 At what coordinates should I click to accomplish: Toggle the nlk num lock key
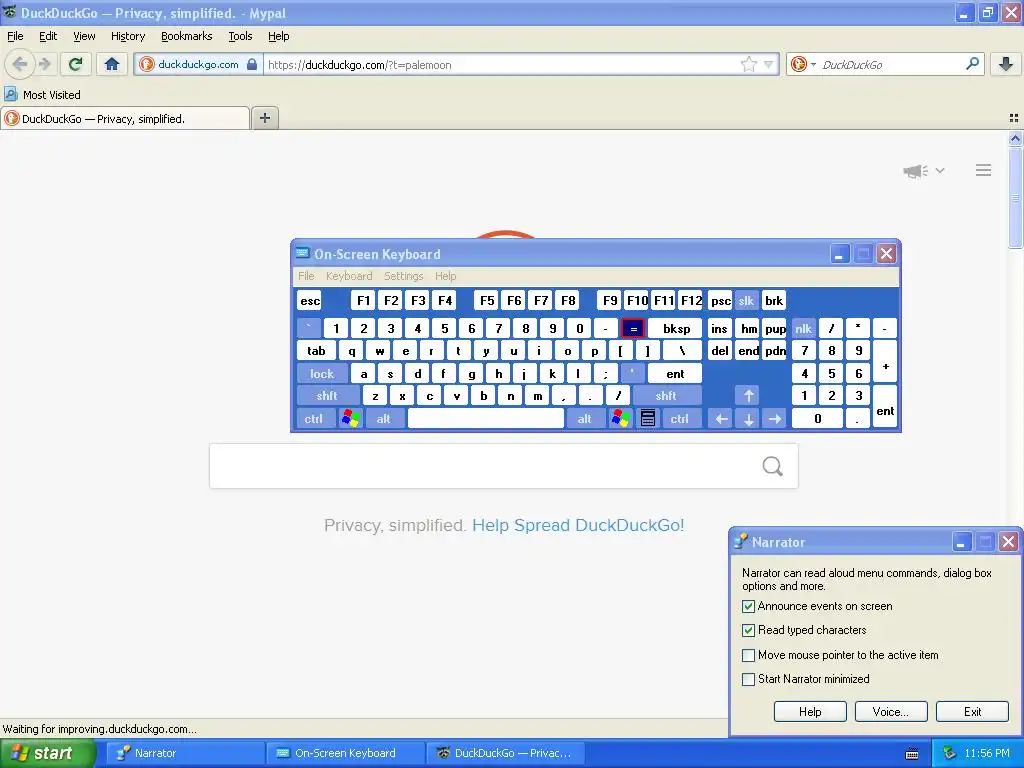point(803,328)
